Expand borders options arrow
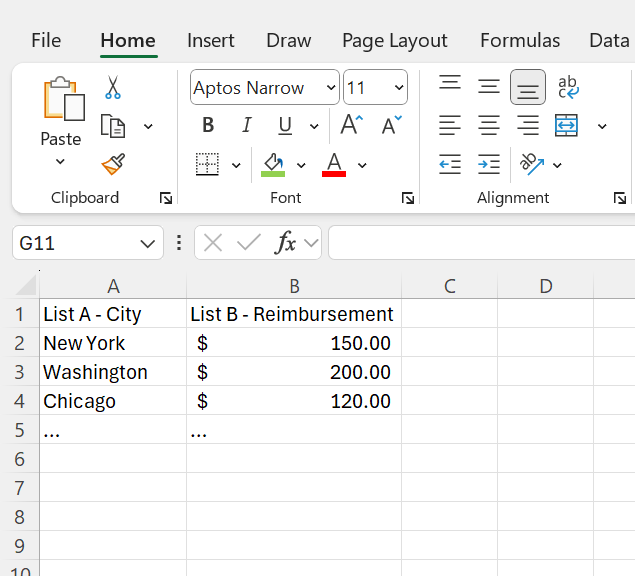635x576 pixels. tap(236, 165)
